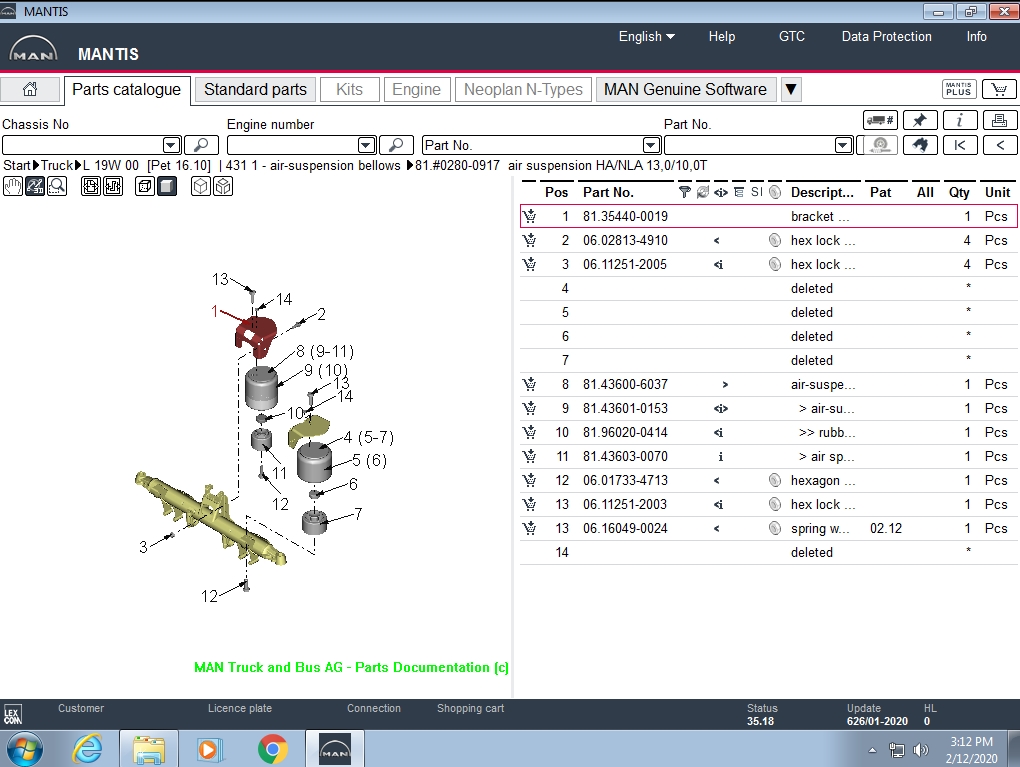This screenshot has height=767, width=1020.
Task: Click the pin icon button
Action: (x=920, y=120)
